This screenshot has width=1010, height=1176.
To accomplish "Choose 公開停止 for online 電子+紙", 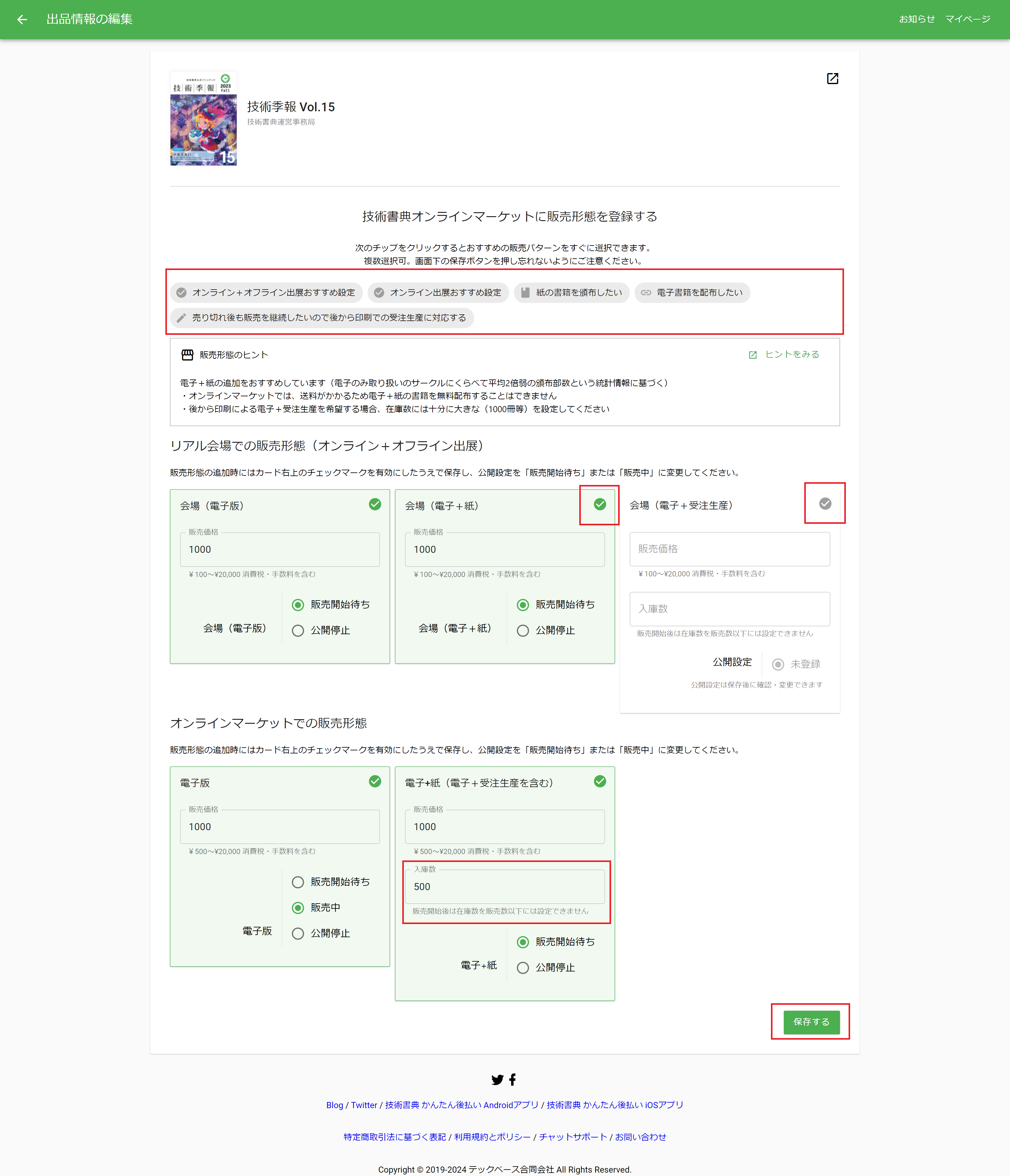I will point(523,968).
